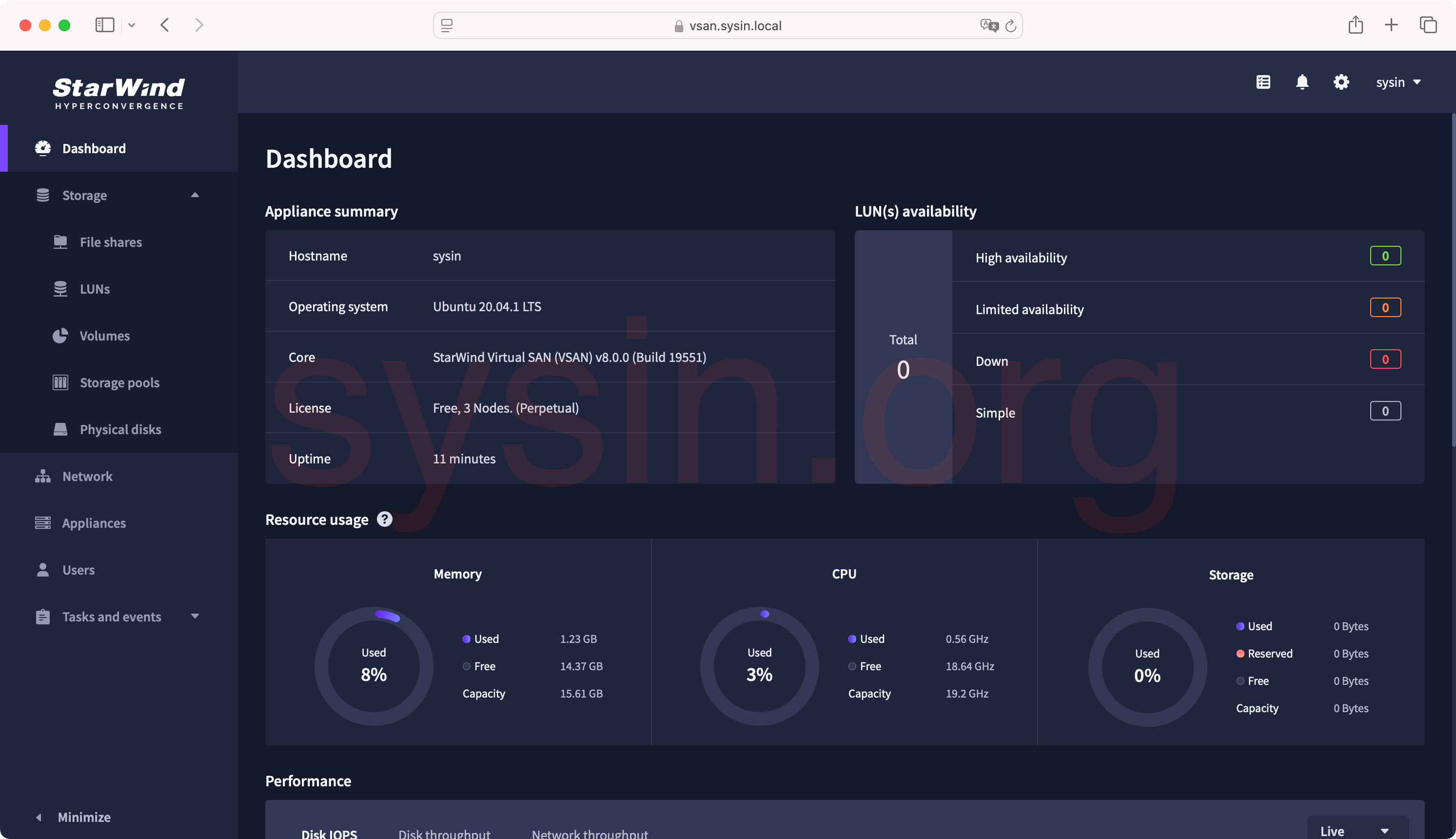
Task: Click the Resource usage help icon
Action: coord(384,519)
